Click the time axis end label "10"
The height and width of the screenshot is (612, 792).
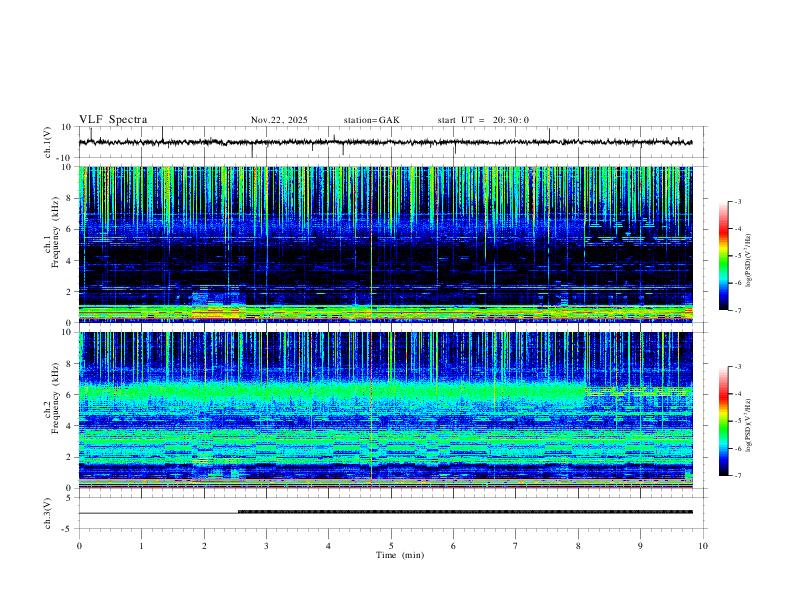(703, 546)
